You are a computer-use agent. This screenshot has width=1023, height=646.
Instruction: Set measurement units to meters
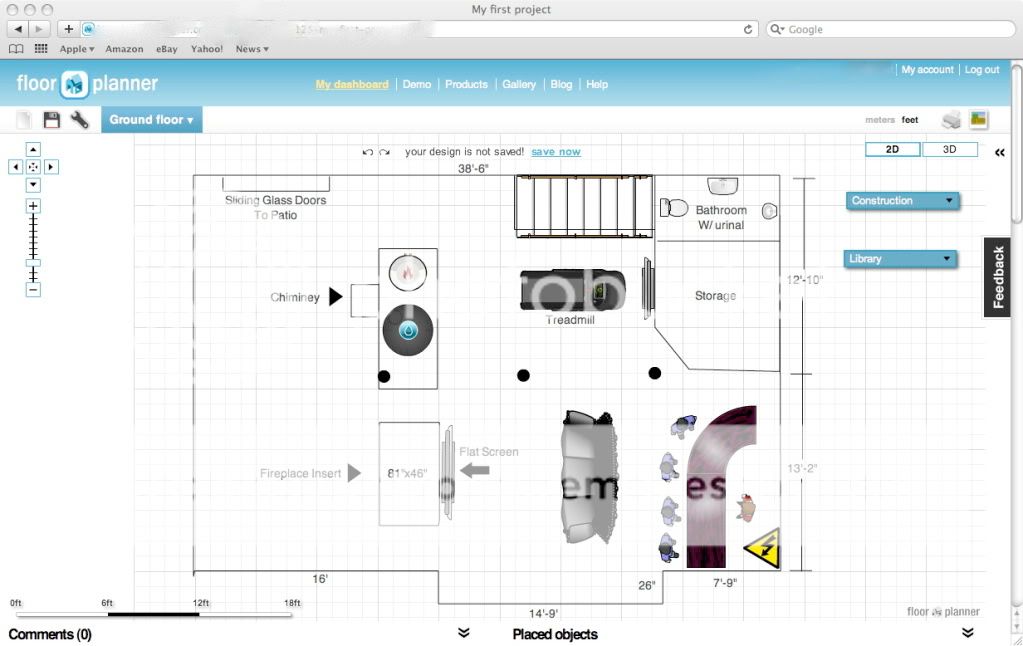pos(880,120)
